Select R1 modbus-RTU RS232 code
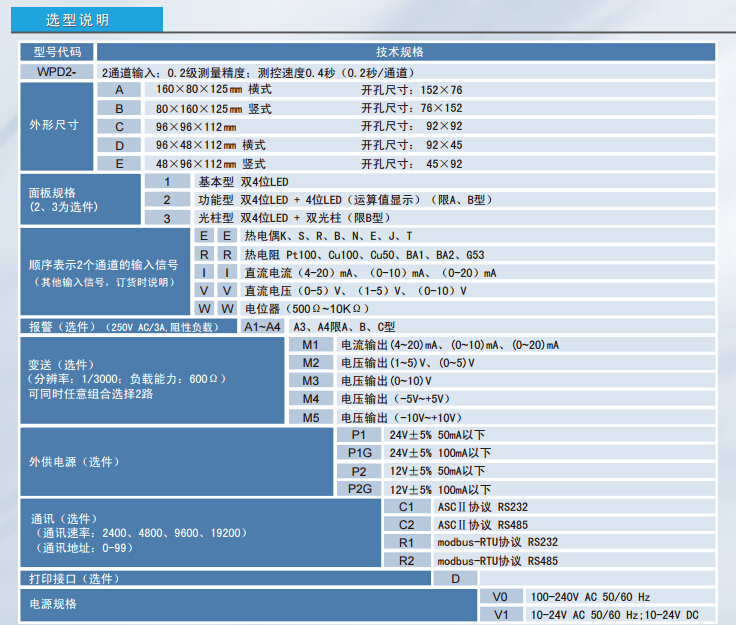 click(x=407, y=542)
